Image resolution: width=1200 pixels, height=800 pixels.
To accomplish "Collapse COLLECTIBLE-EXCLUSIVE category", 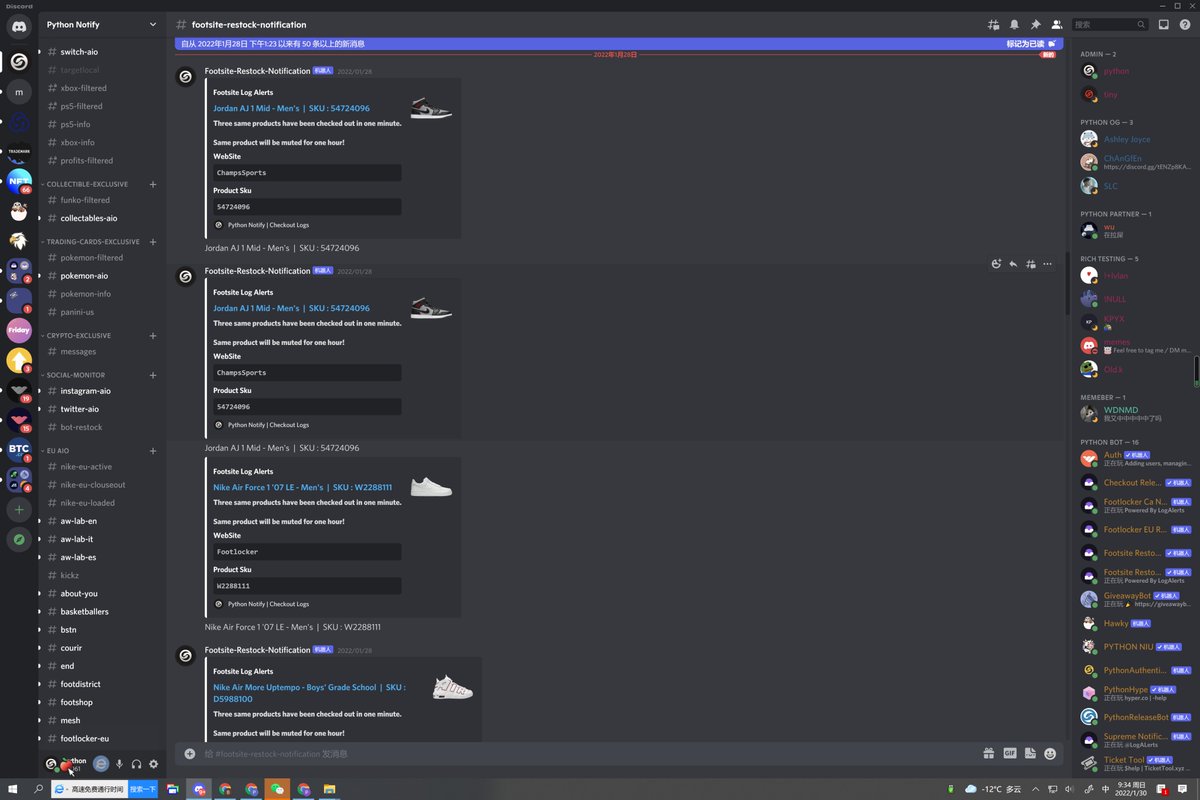I will click(x=86, y=184).
